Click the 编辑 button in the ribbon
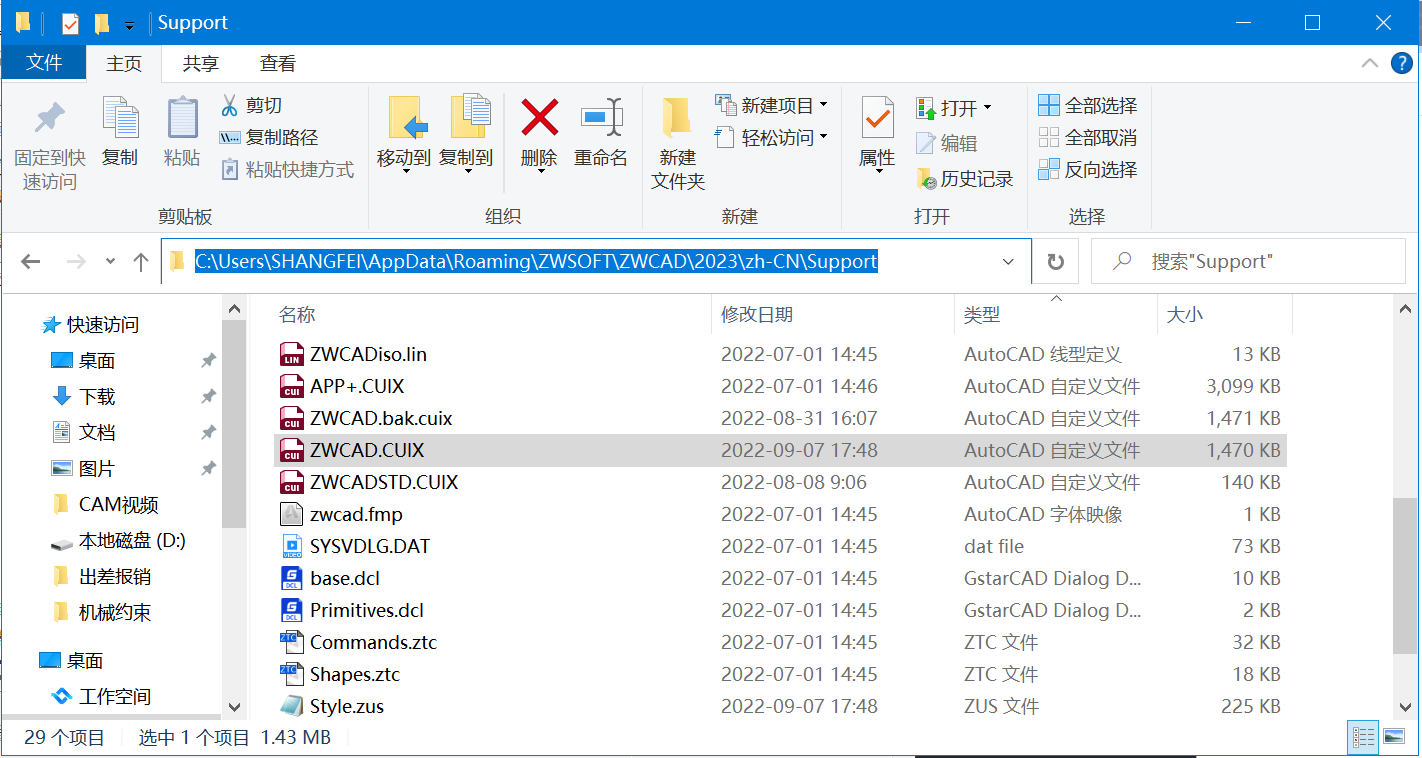The width and height of the screenshot is (1422, 758). click(946, 143)
